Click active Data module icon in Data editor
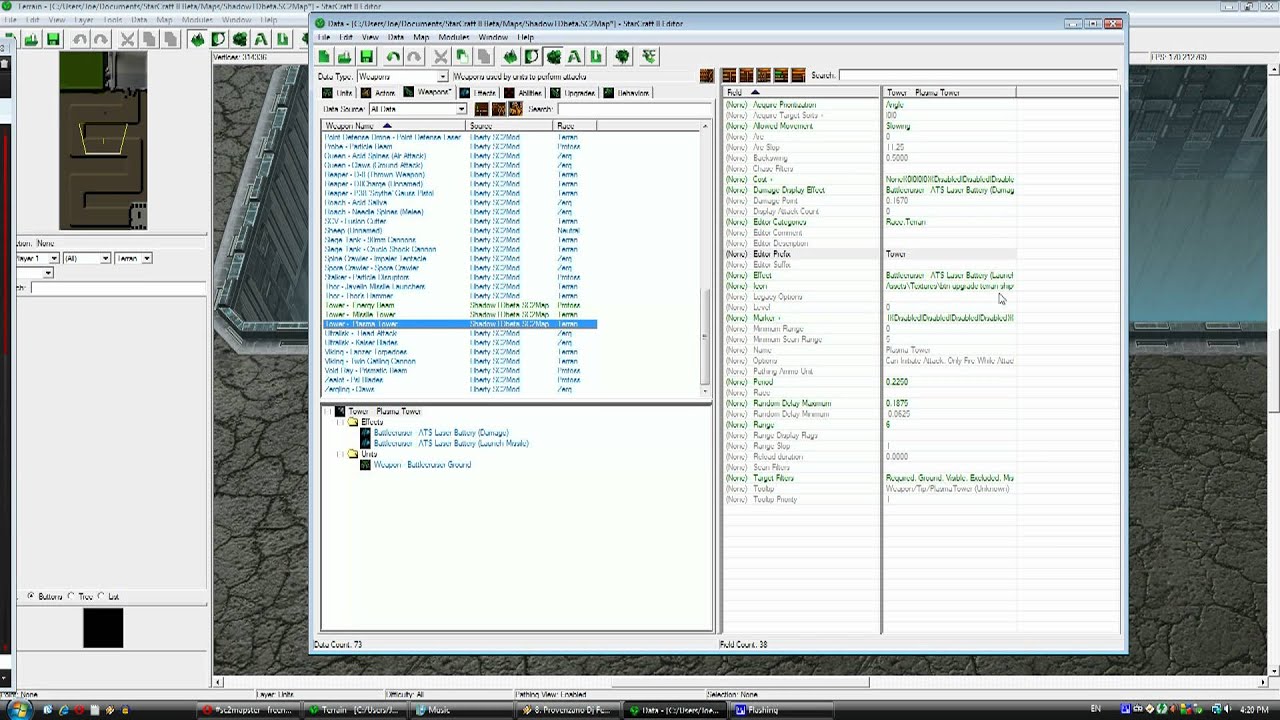1280x720 pixels. [553, 57]
